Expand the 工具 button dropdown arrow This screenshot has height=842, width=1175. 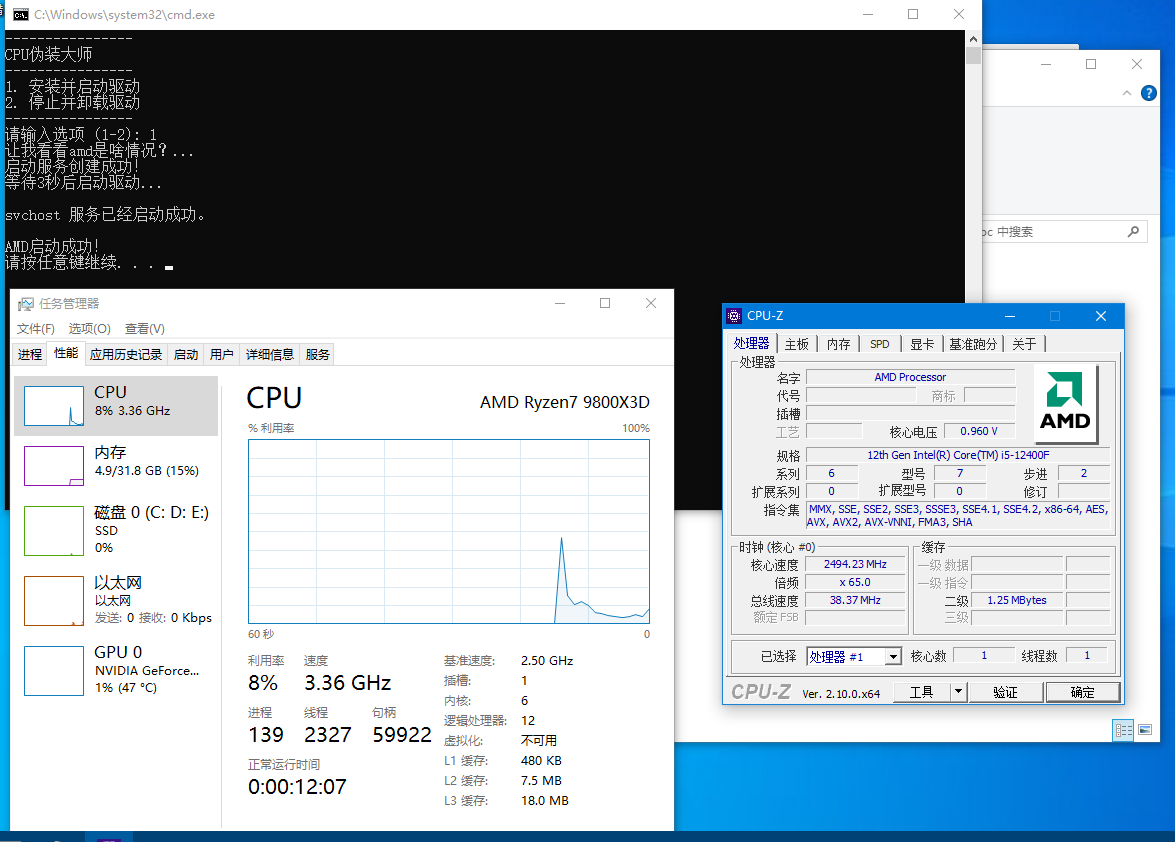[958, 691]
